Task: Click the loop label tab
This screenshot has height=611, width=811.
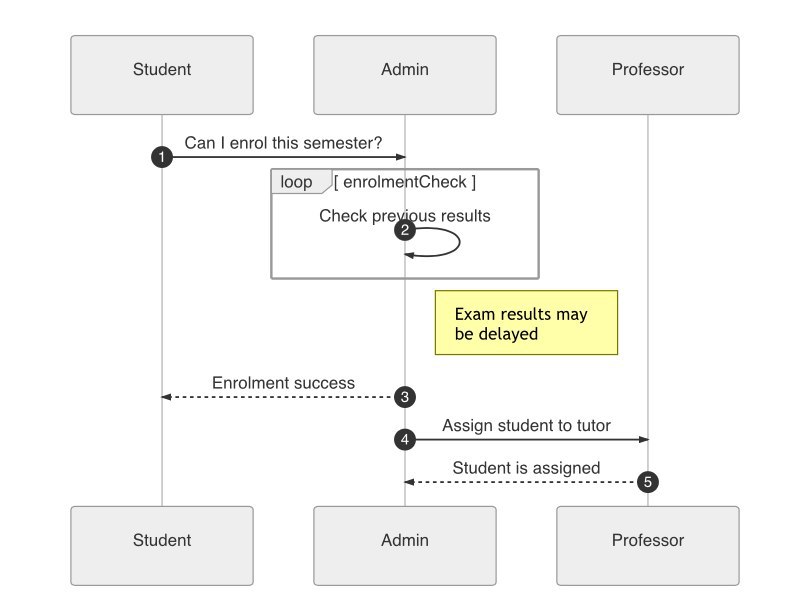Action: [x=301, y=182]
